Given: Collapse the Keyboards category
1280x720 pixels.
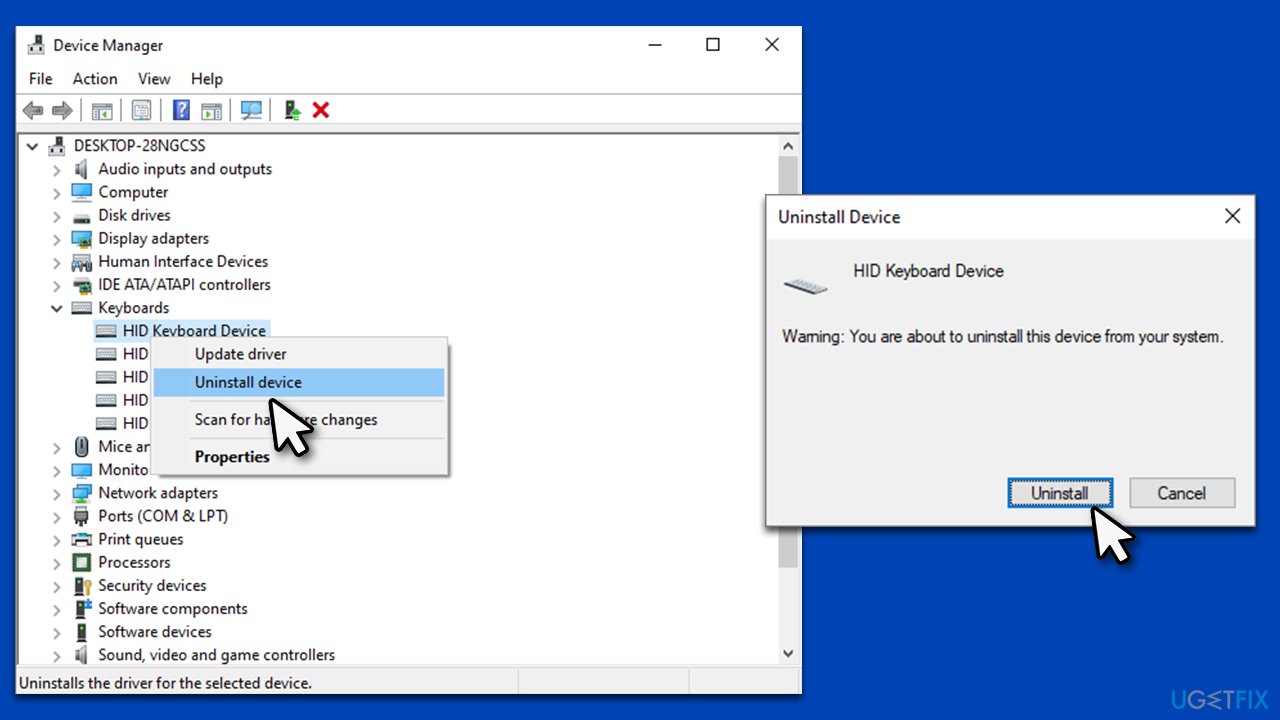Looking at the screenshot, I should 57,307.
